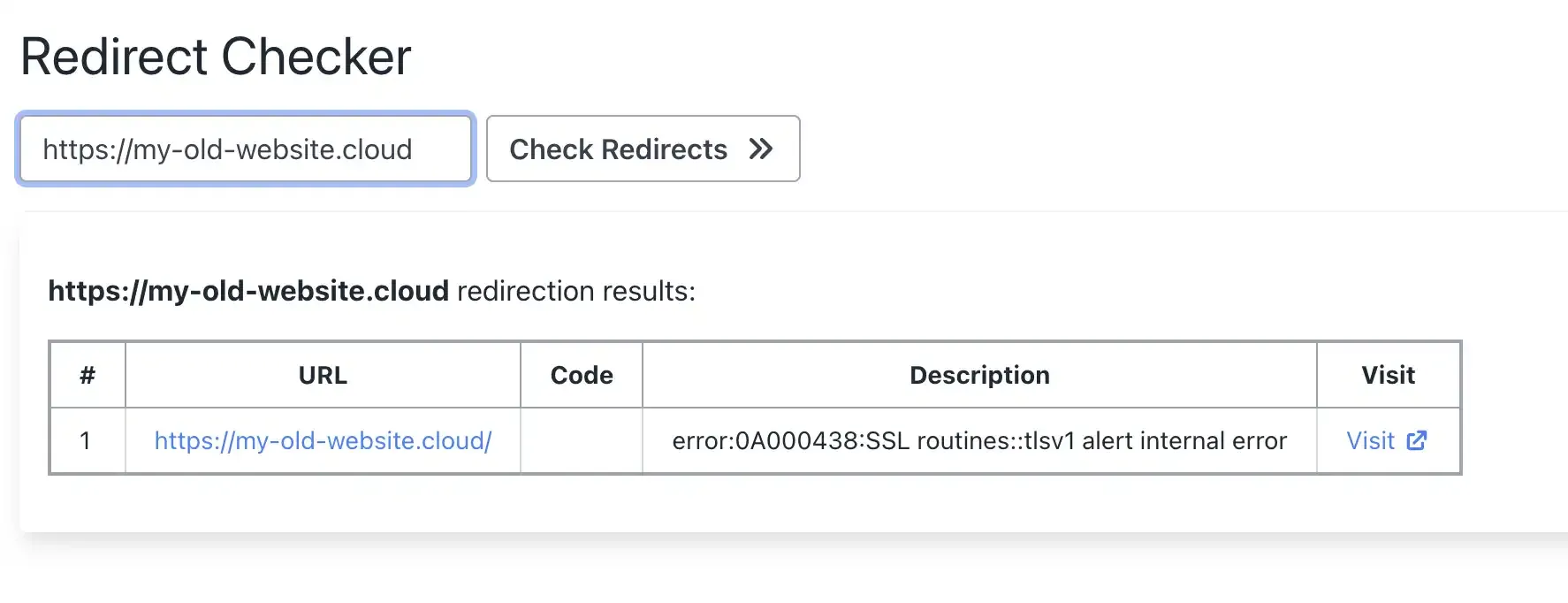
Task: Select the typed URL inside the input box
Action: (x=227, y=149)
